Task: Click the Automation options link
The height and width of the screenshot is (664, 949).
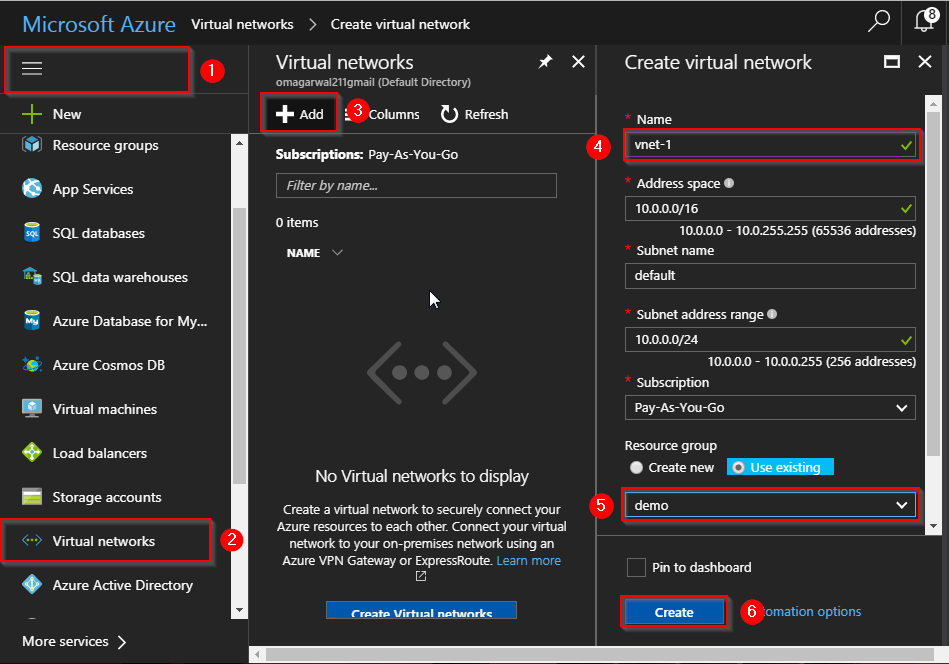Action: pos(812,611)
